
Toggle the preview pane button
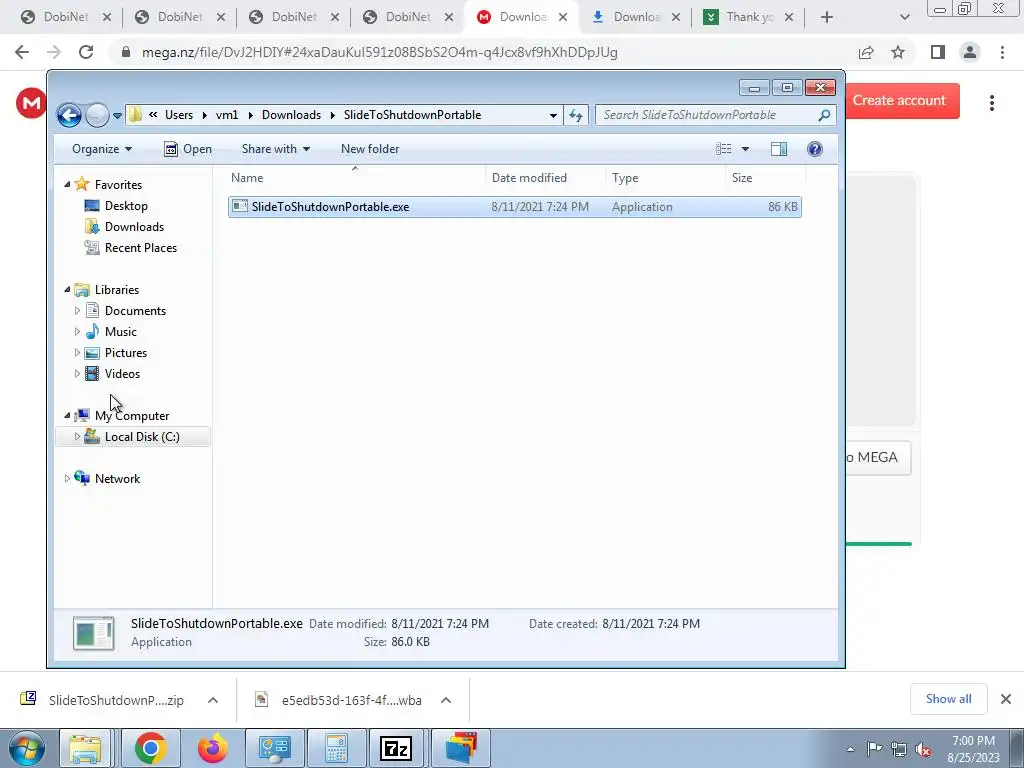point(778,149)
